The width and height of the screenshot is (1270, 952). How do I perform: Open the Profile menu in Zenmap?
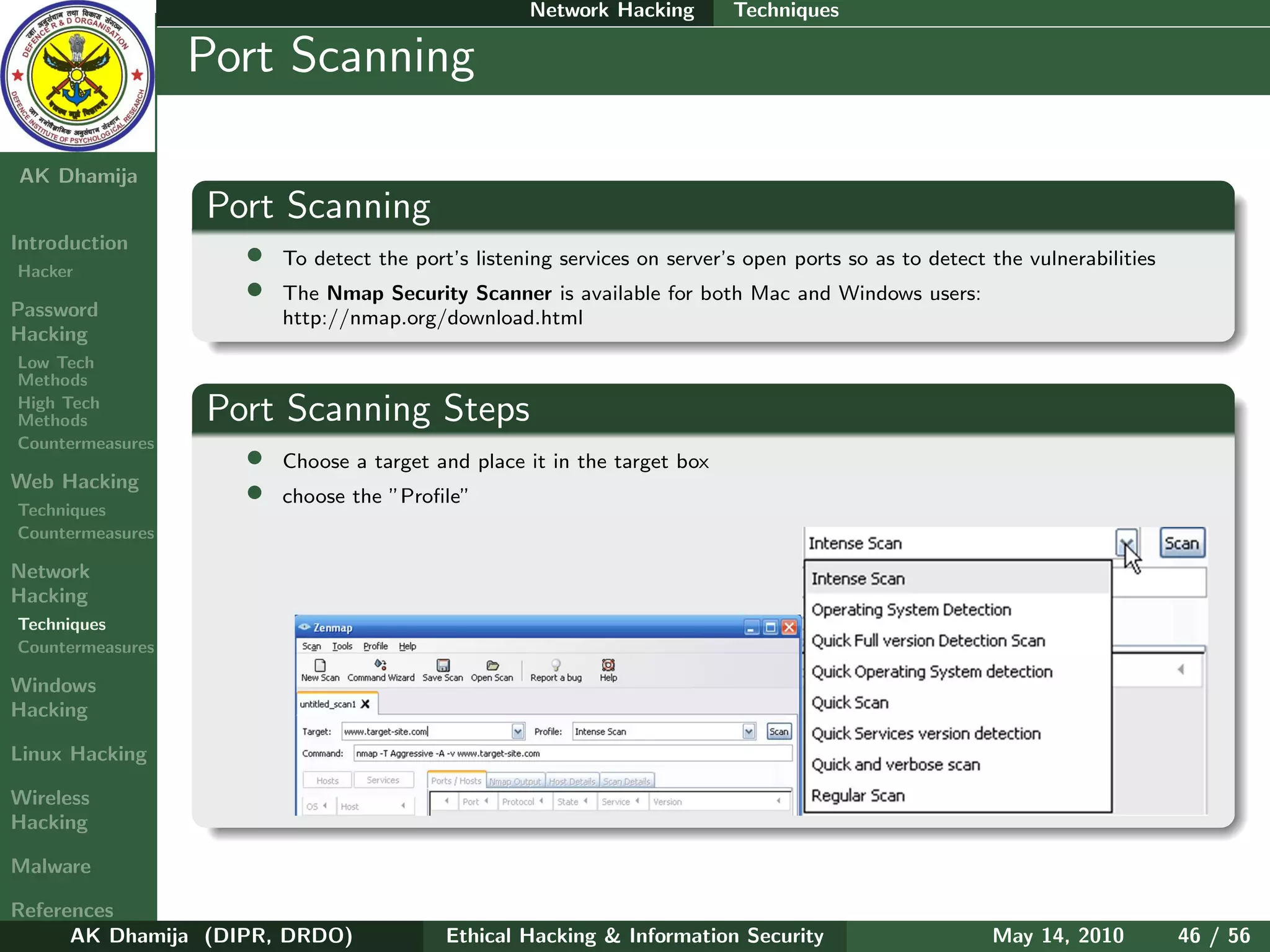(375, 646)
